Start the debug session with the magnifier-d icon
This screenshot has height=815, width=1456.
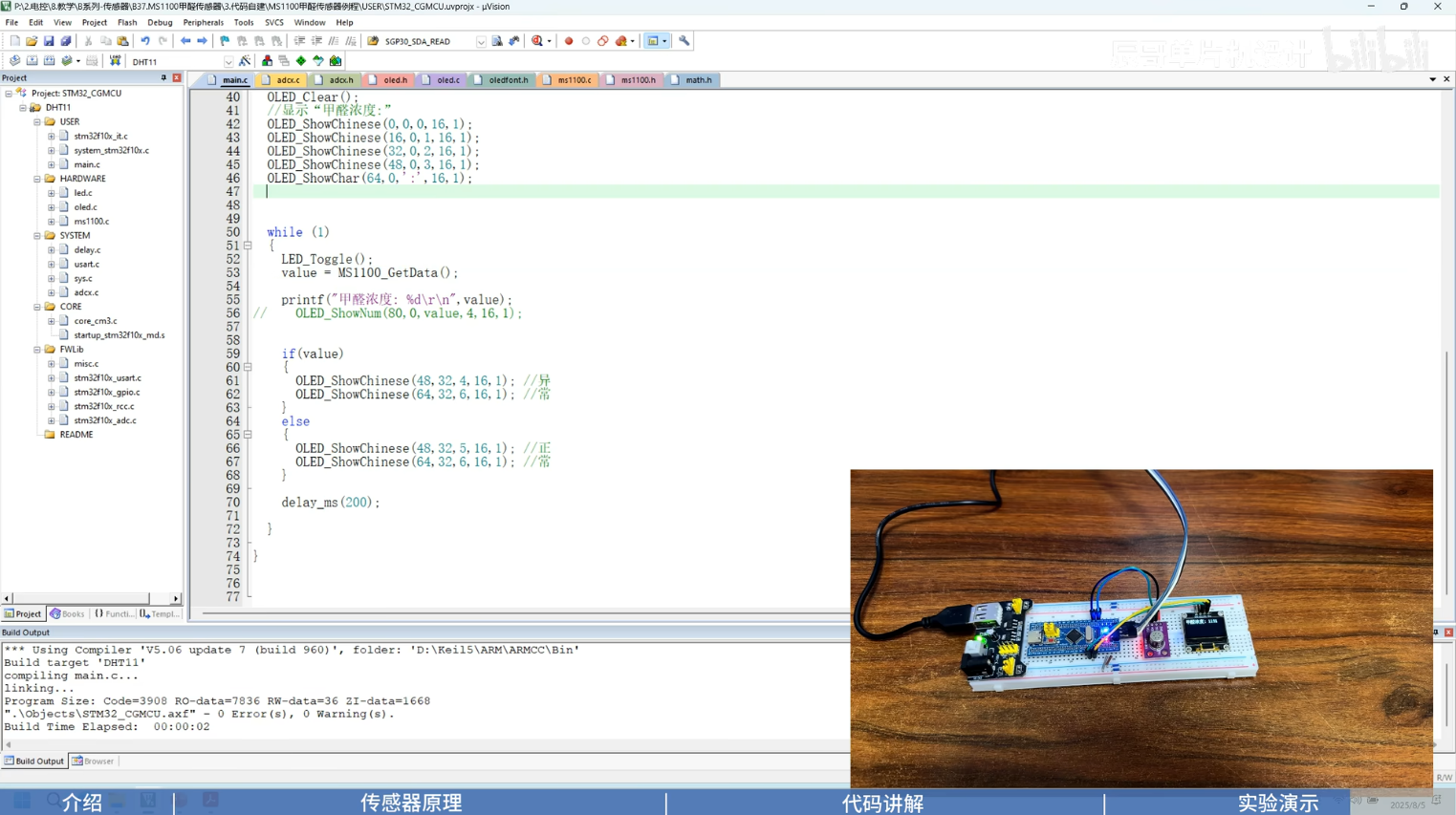click(x=537, y=41)
